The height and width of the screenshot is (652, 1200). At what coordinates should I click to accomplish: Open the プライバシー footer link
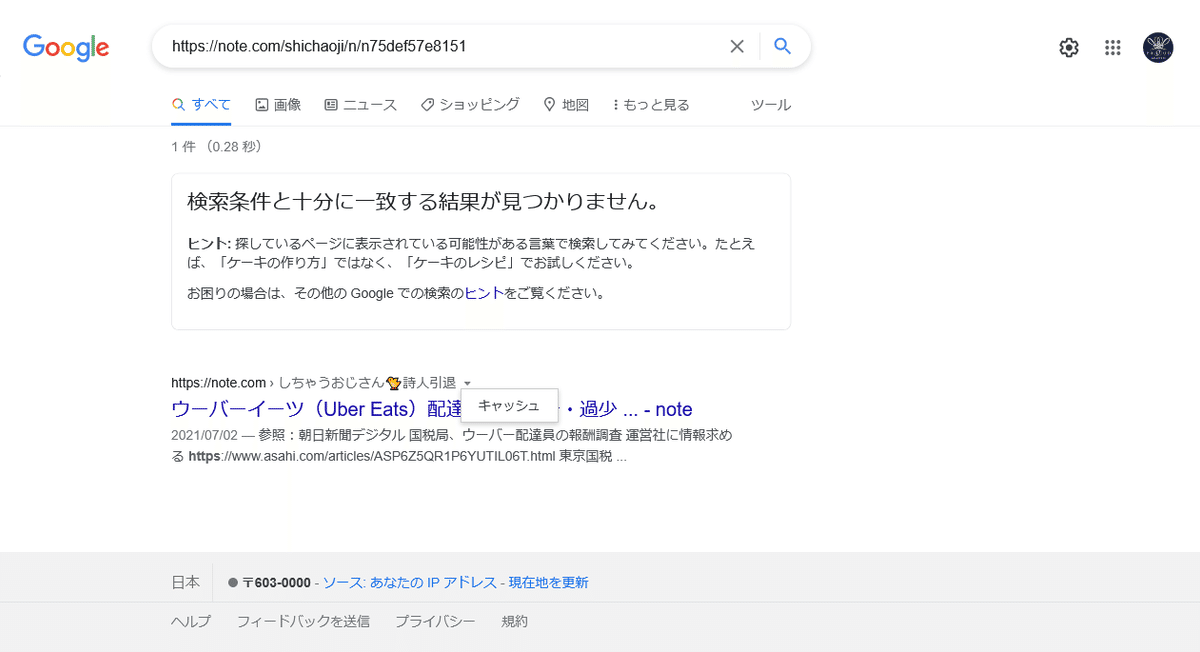(x=436, y=621)
